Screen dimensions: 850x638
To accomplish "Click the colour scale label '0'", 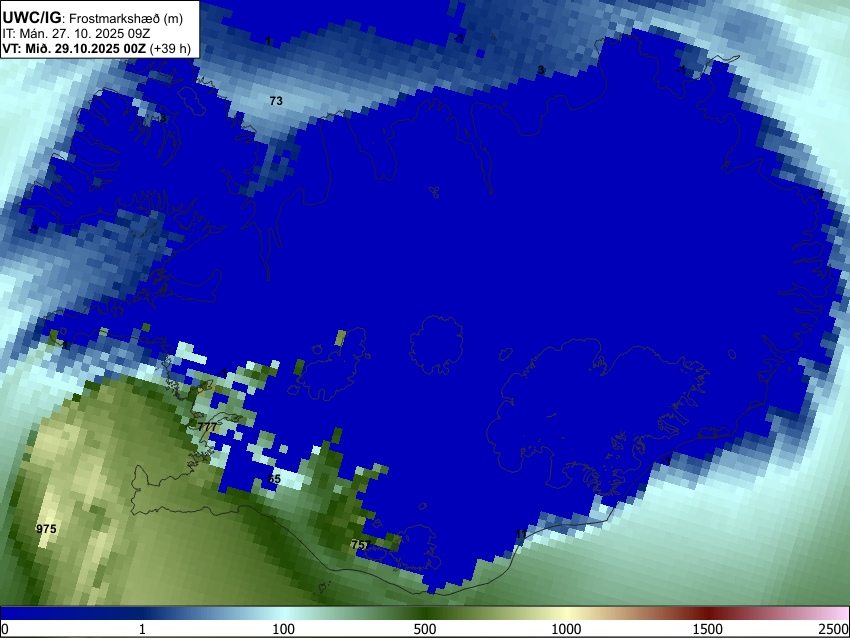I will tap(5, 629).
